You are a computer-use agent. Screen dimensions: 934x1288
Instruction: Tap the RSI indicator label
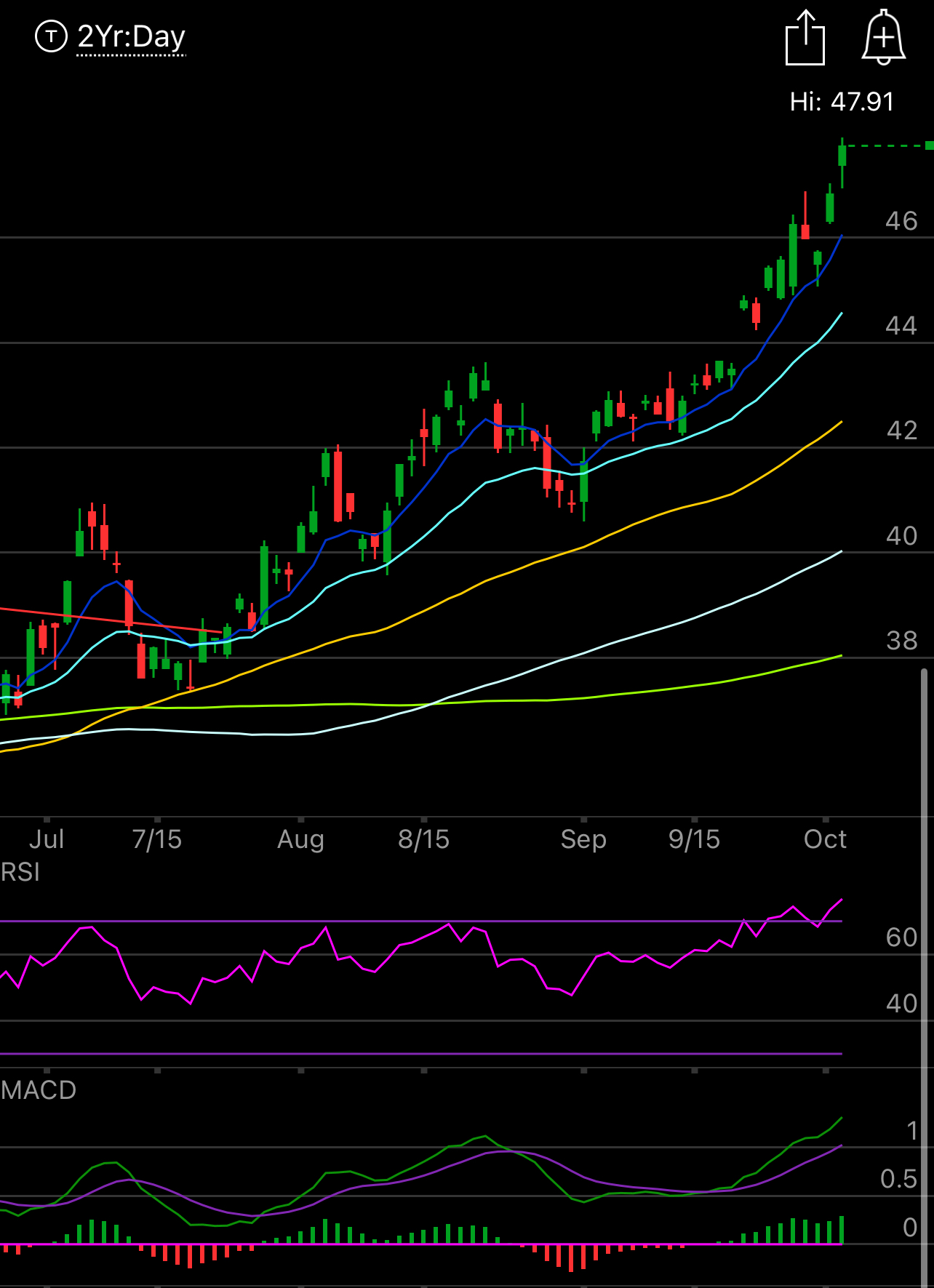(x=20, y=872)
